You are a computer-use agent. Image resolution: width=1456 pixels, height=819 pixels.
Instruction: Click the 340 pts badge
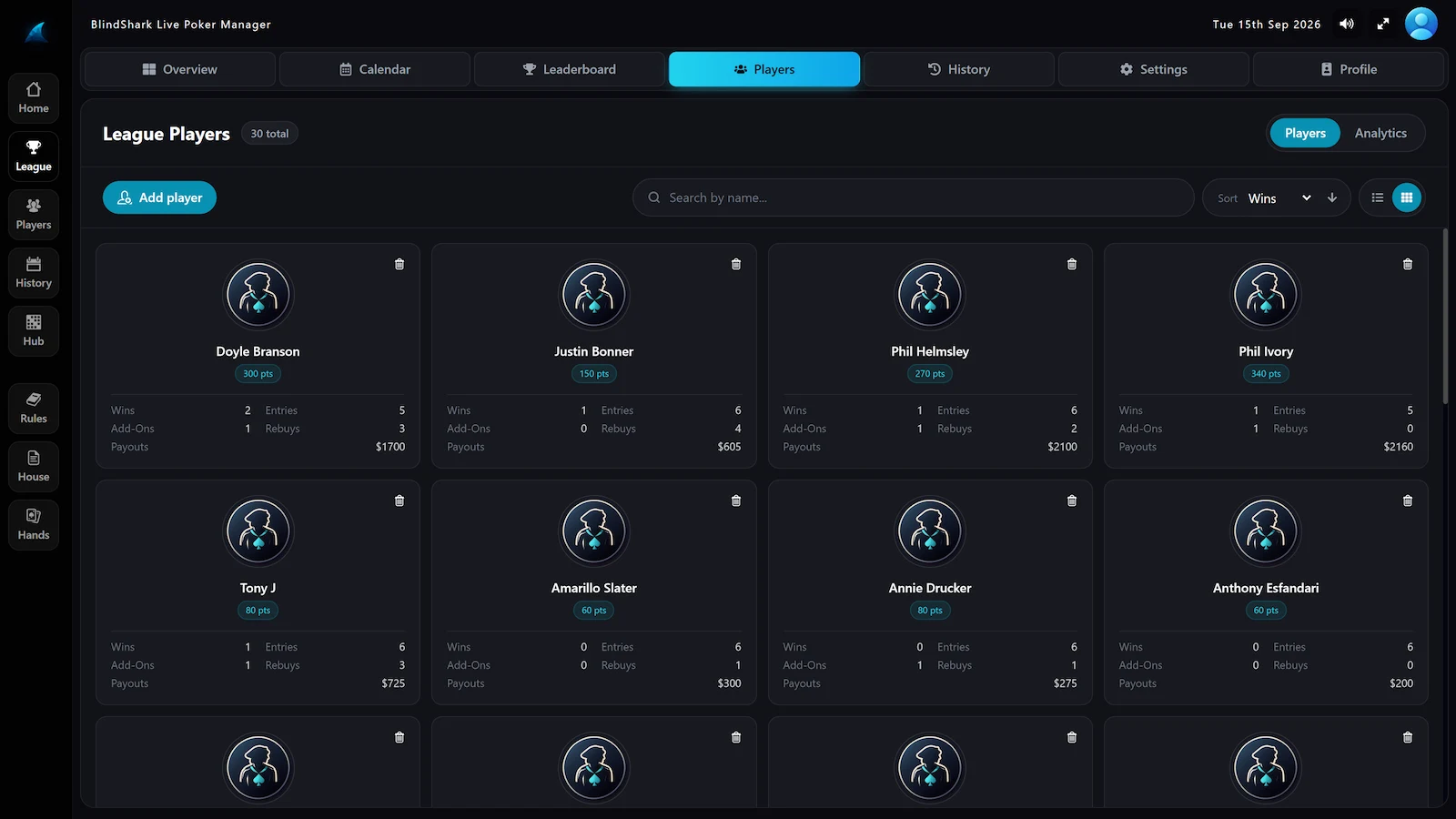tap(1266, 374)
